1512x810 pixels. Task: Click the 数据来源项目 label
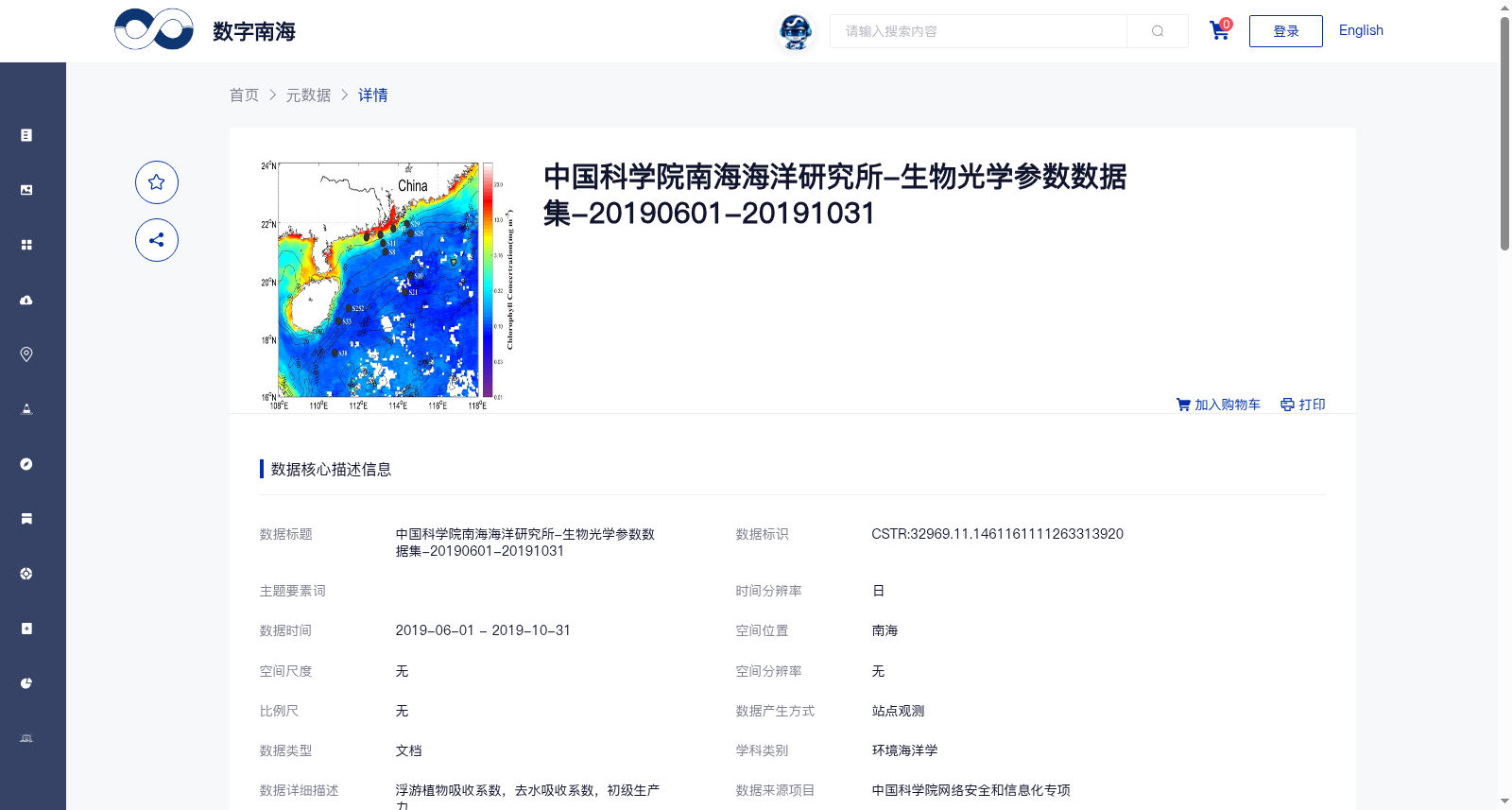pyautogui.click(x=776, y=790)
